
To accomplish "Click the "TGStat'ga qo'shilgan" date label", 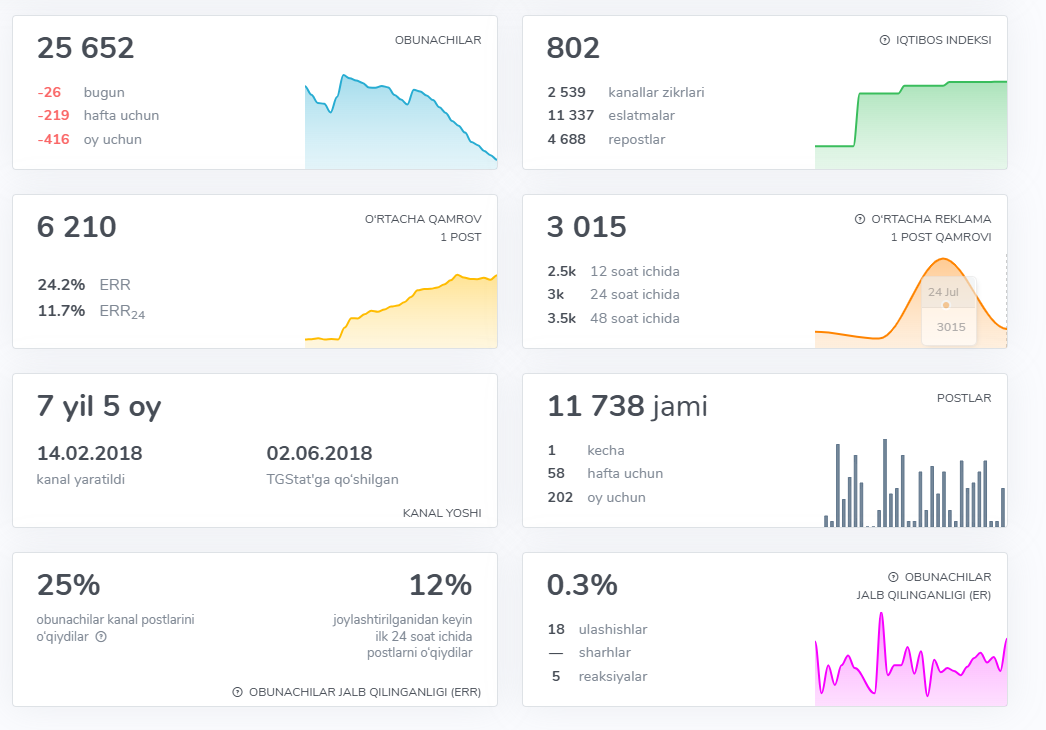I will 333,479.
